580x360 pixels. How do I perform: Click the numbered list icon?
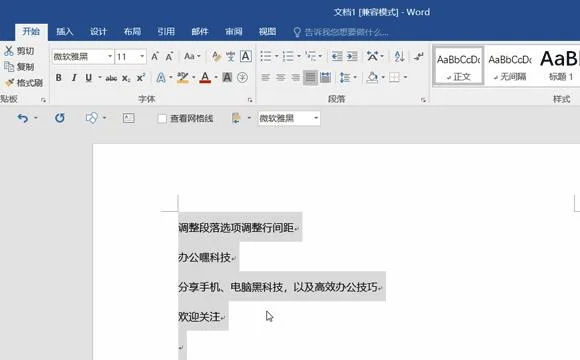288,56
